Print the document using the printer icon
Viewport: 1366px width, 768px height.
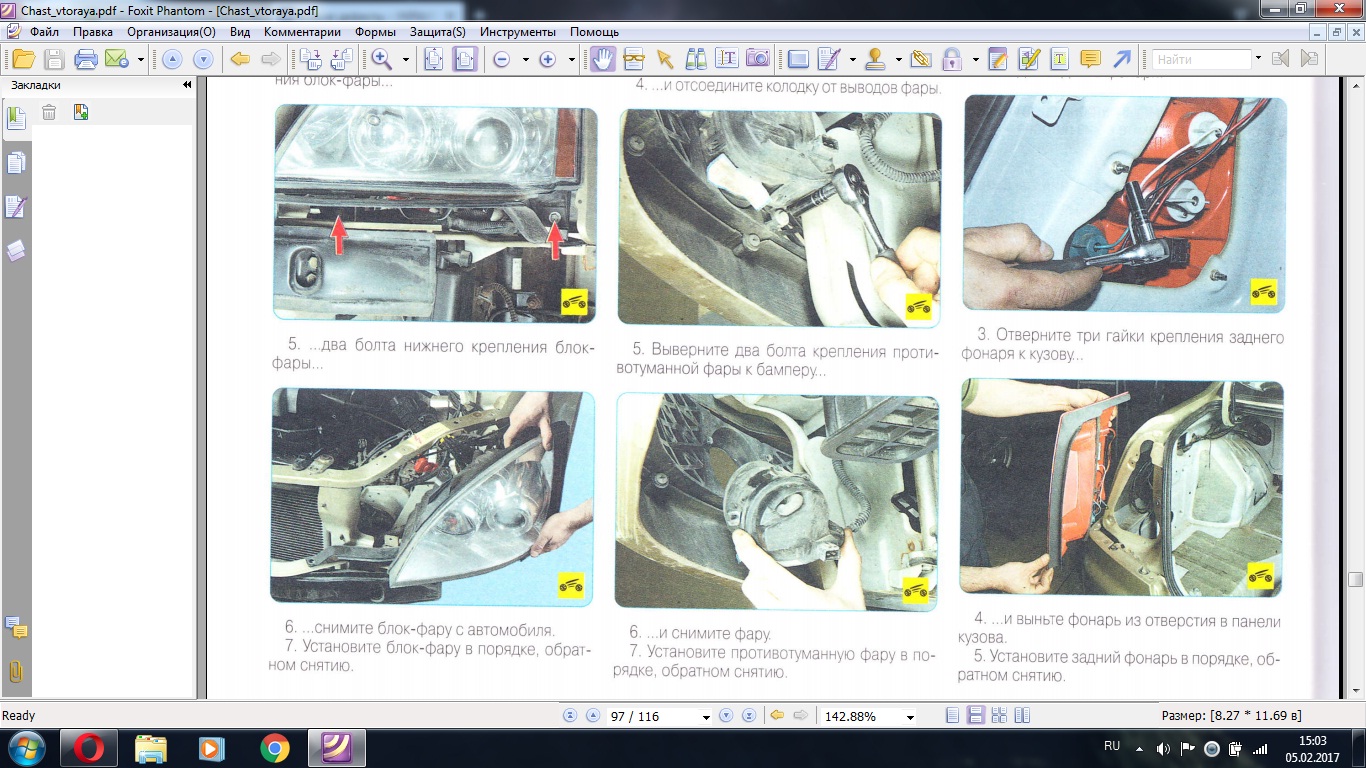[x=86, y=59]
